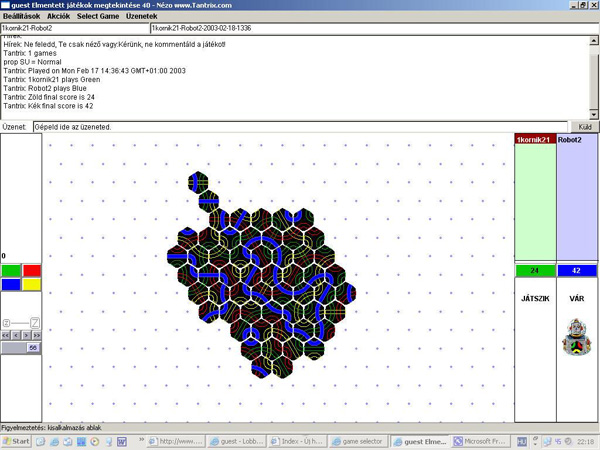Step back one move with < button
This screenshot has width=600, height=450.
(15, 335)
